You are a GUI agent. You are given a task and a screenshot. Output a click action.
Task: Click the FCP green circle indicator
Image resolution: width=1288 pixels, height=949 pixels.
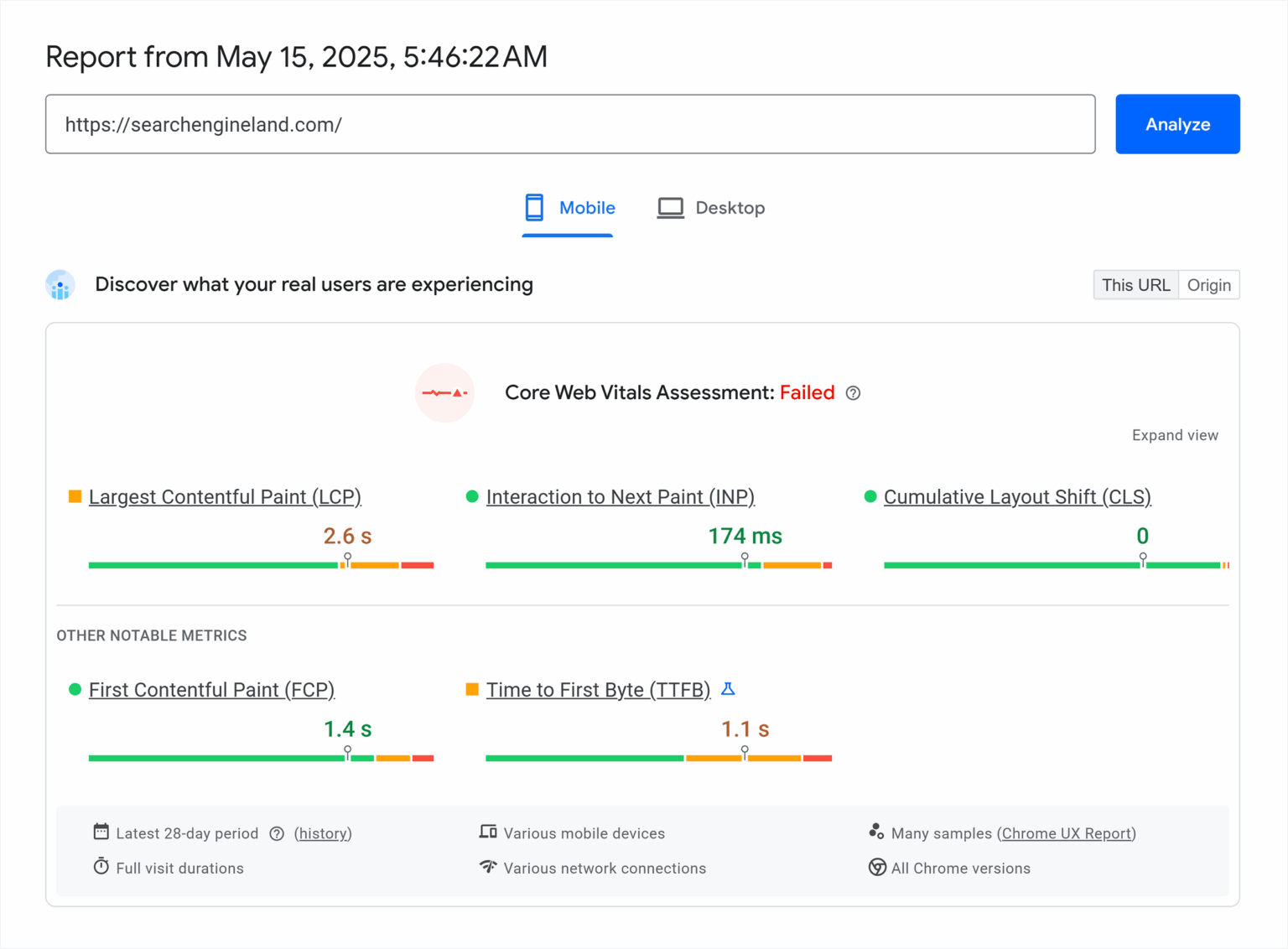[75, 689]
